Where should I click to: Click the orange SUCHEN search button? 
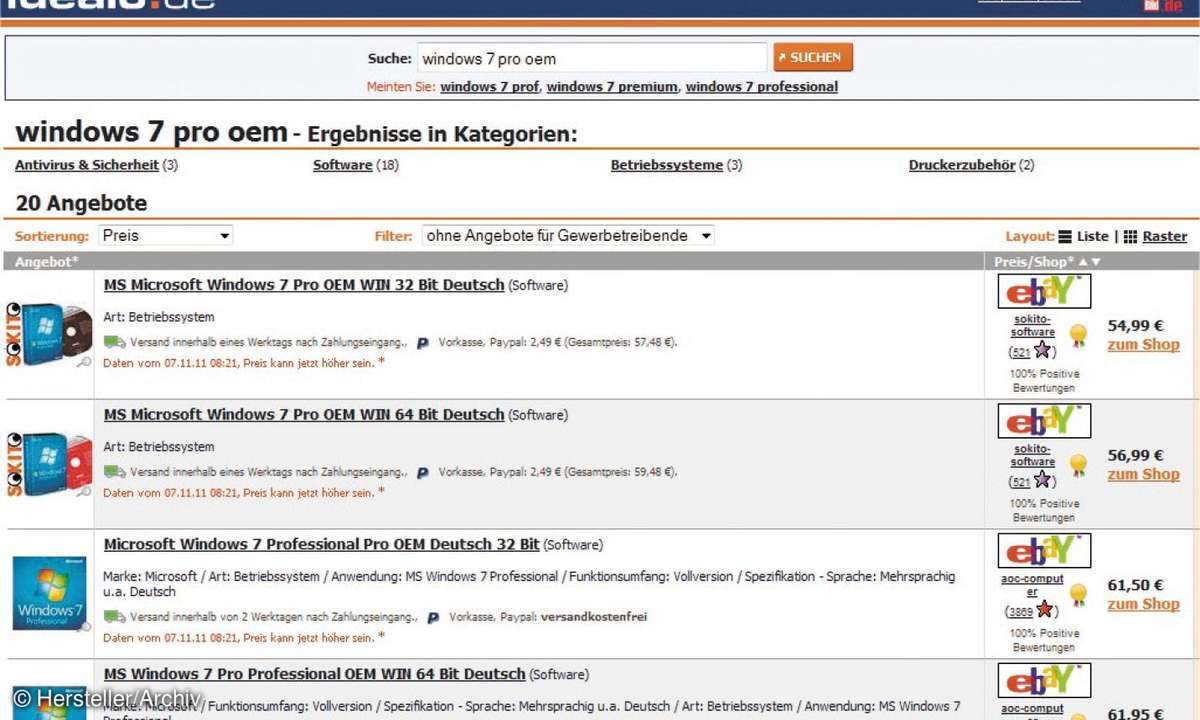tap(813, 57)
